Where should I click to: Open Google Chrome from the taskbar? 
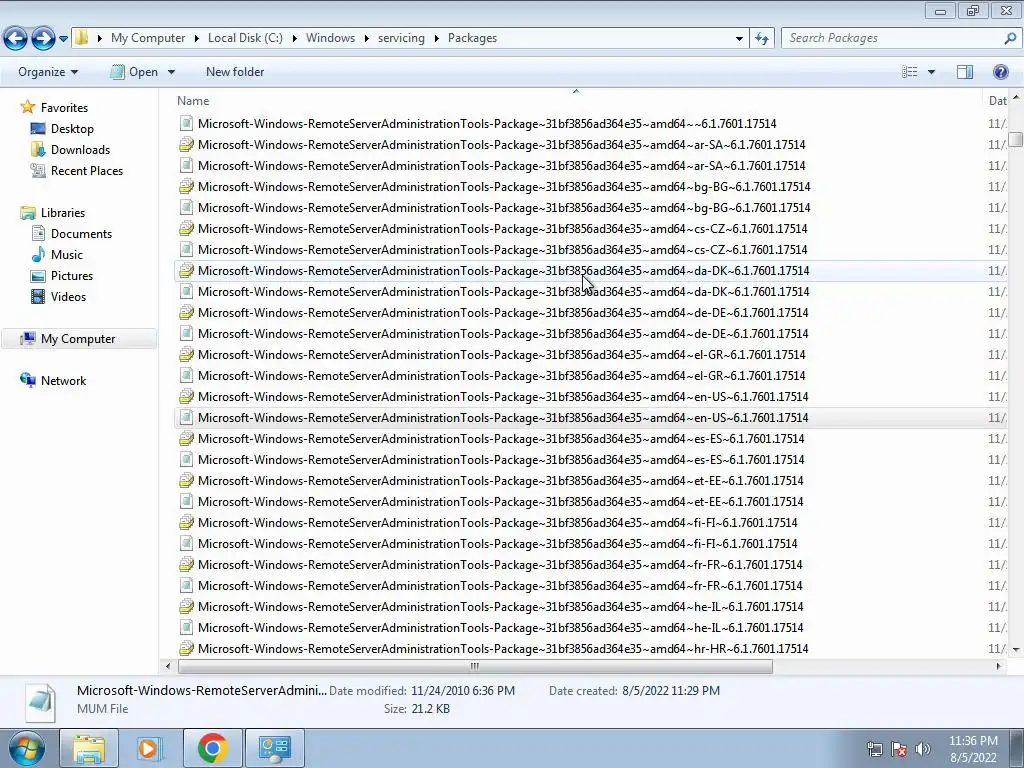(213, 748)
